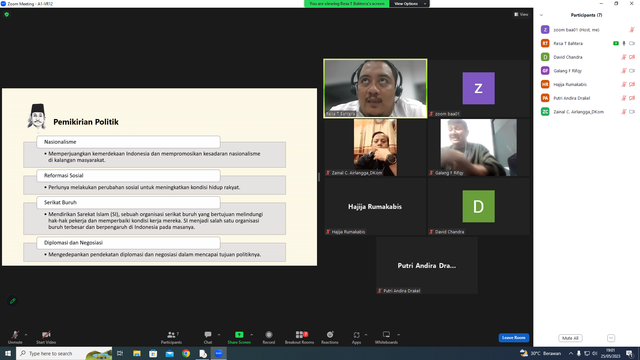
Task: Toggle muted mic icon for Hajija Rumakabis
Action: 624,84
